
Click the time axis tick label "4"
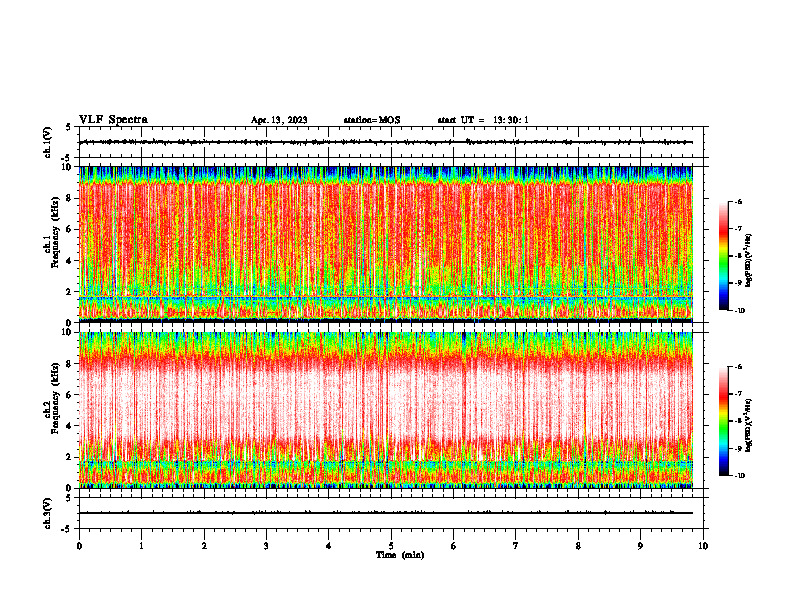pyautogui.click(x=329, y=546)
